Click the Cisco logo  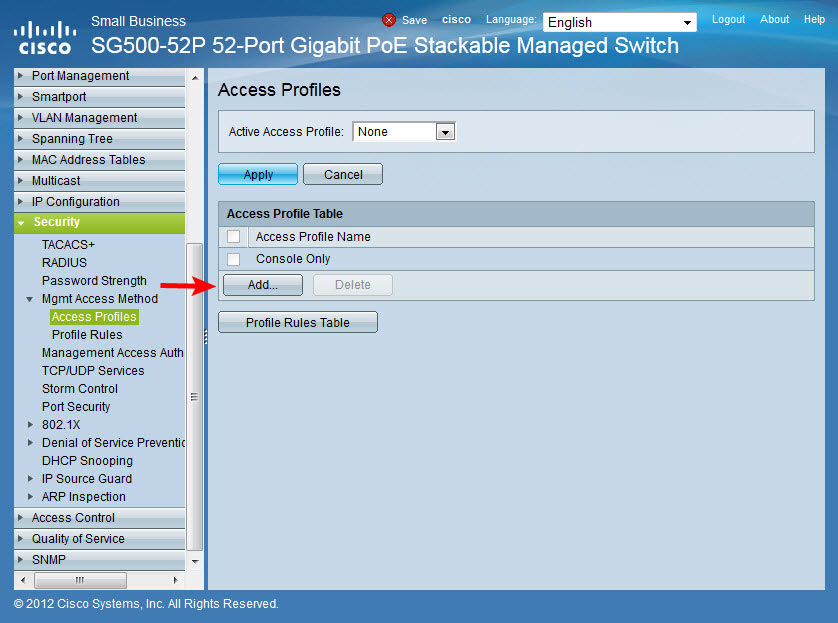[44, 37]
